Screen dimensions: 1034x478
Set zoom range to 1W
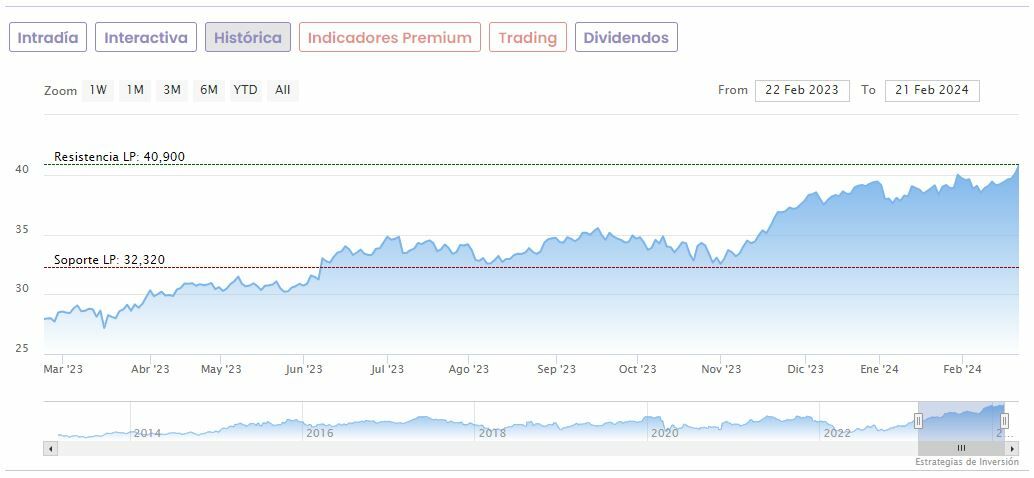click(98, 90)
